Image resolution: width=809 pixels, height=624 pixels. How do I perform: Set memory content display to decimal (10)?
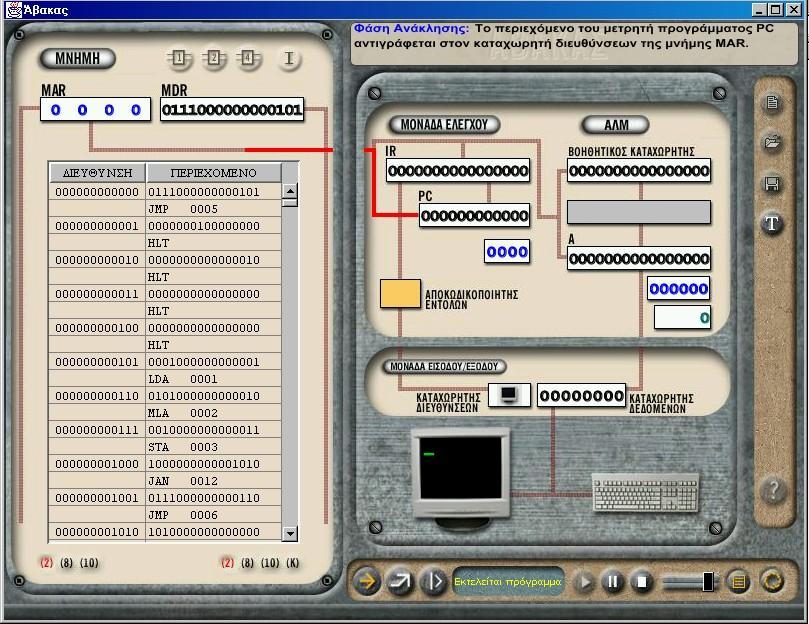point(270,563)
